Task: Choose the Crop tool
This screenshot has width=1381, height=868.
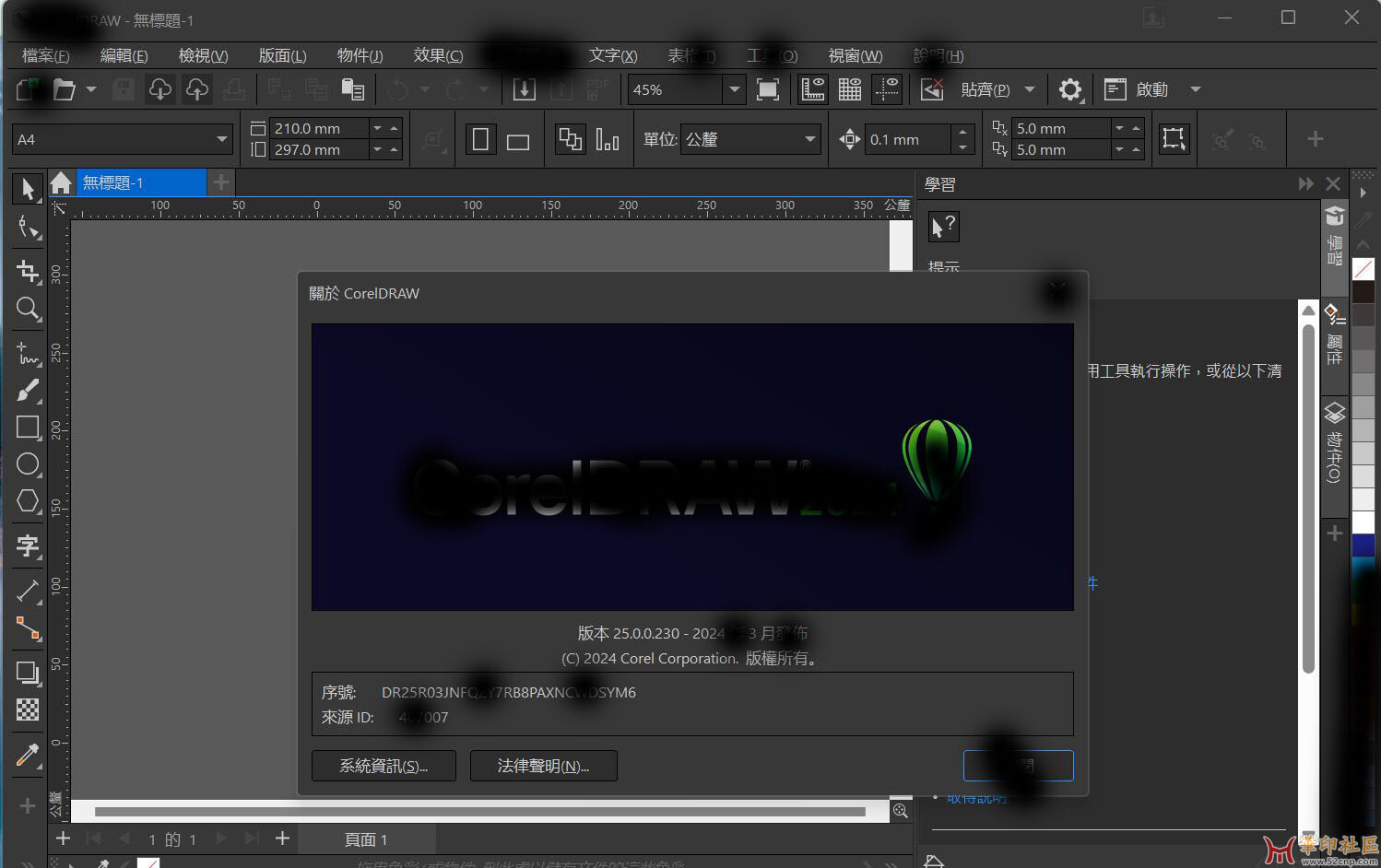Action: click(x=28, y=270)
